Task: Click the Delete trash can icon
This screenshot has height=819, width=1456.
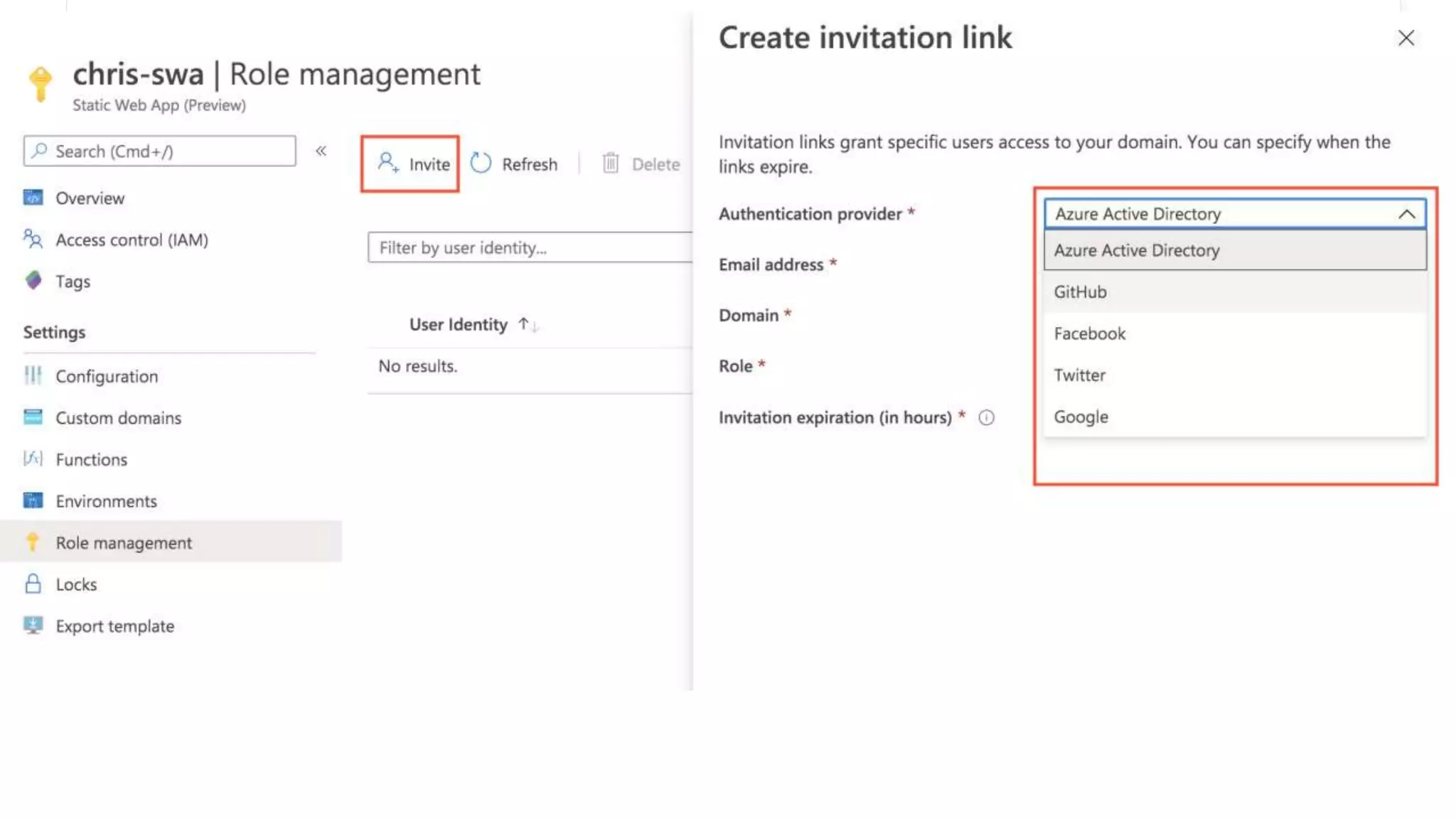Action: (611, 164)
